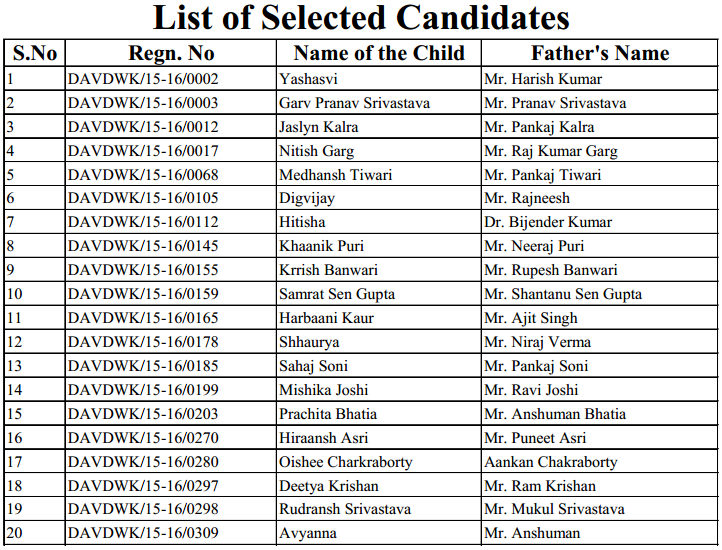Screen dimensions: 722x550
Task: Select the Nitish Garg cell
Action: [x=316, y=151]
